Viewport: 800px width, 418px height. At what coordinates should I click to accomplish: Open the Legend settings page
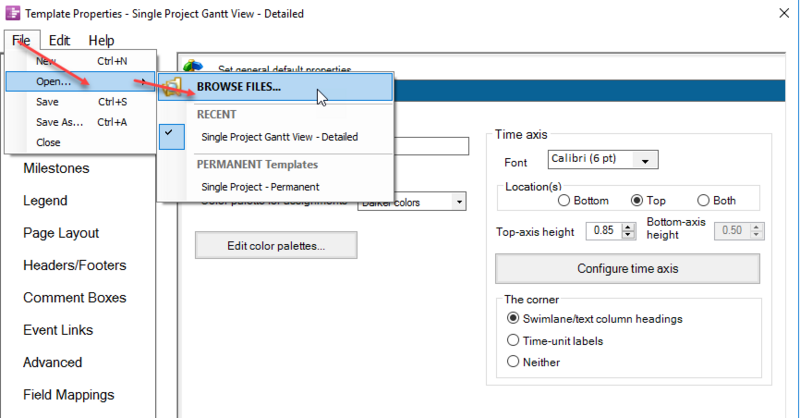point(45,201)
